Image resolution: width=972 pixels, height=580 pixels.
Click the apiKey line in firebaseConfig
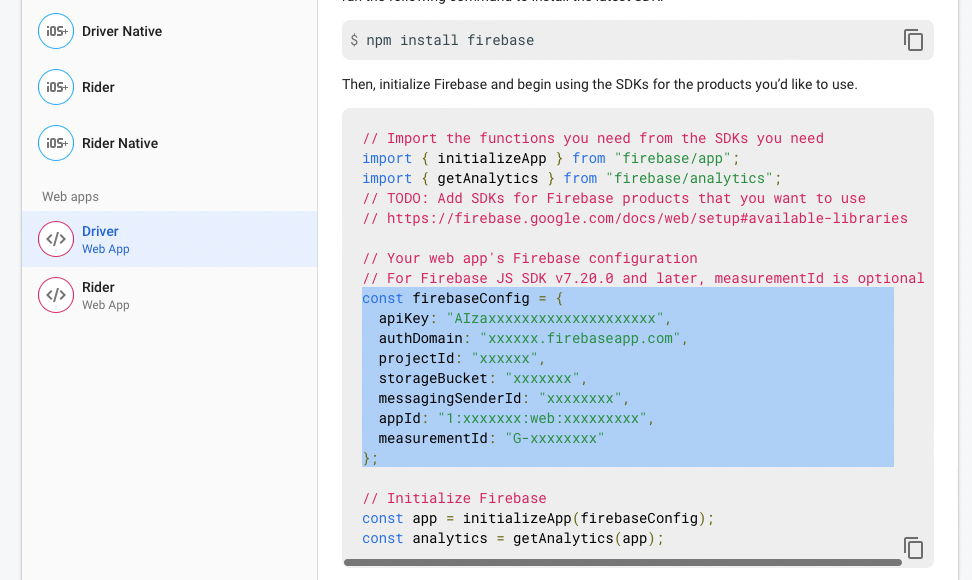(525, 319)
